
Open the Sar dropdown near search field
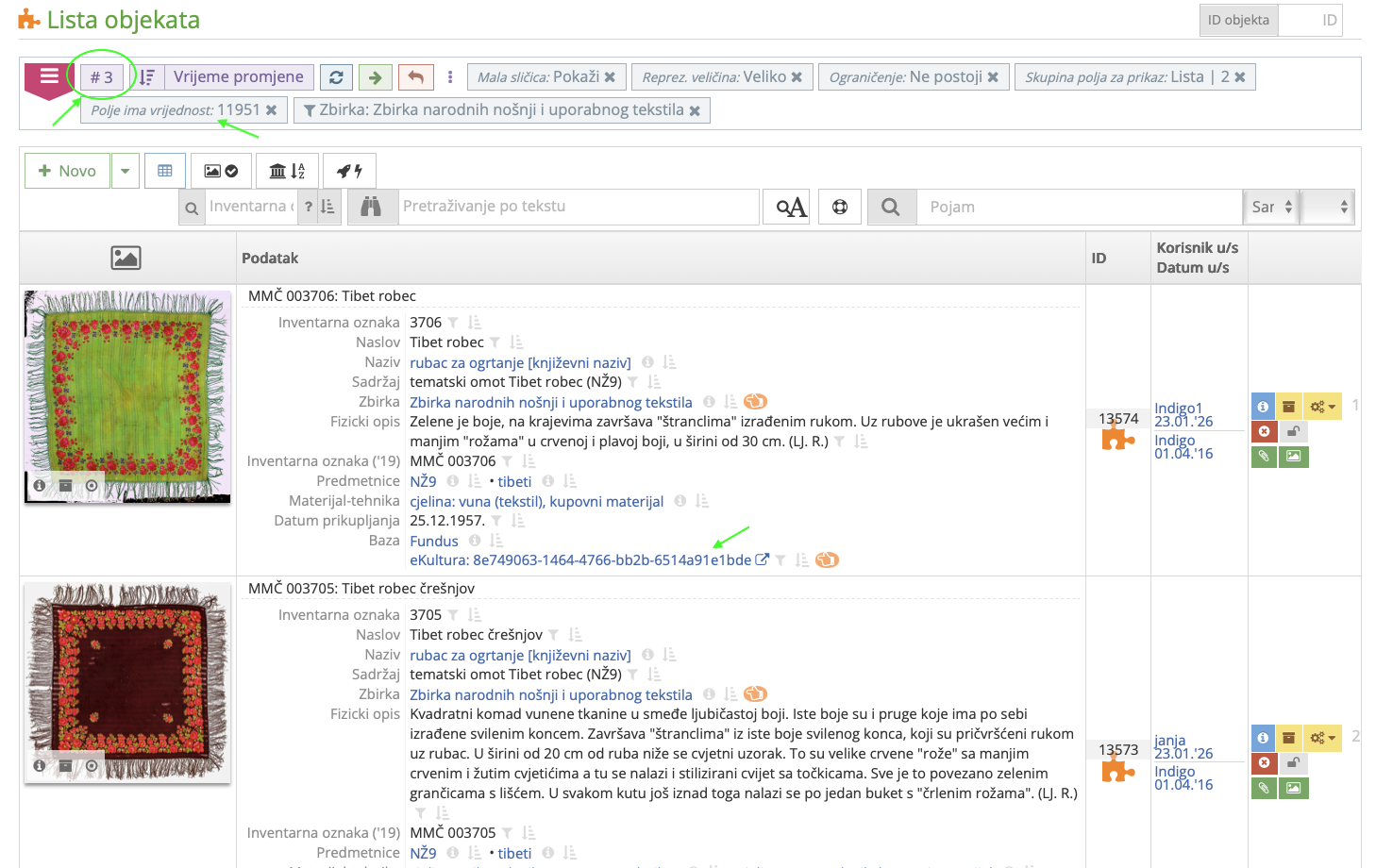coord(1270,206)
